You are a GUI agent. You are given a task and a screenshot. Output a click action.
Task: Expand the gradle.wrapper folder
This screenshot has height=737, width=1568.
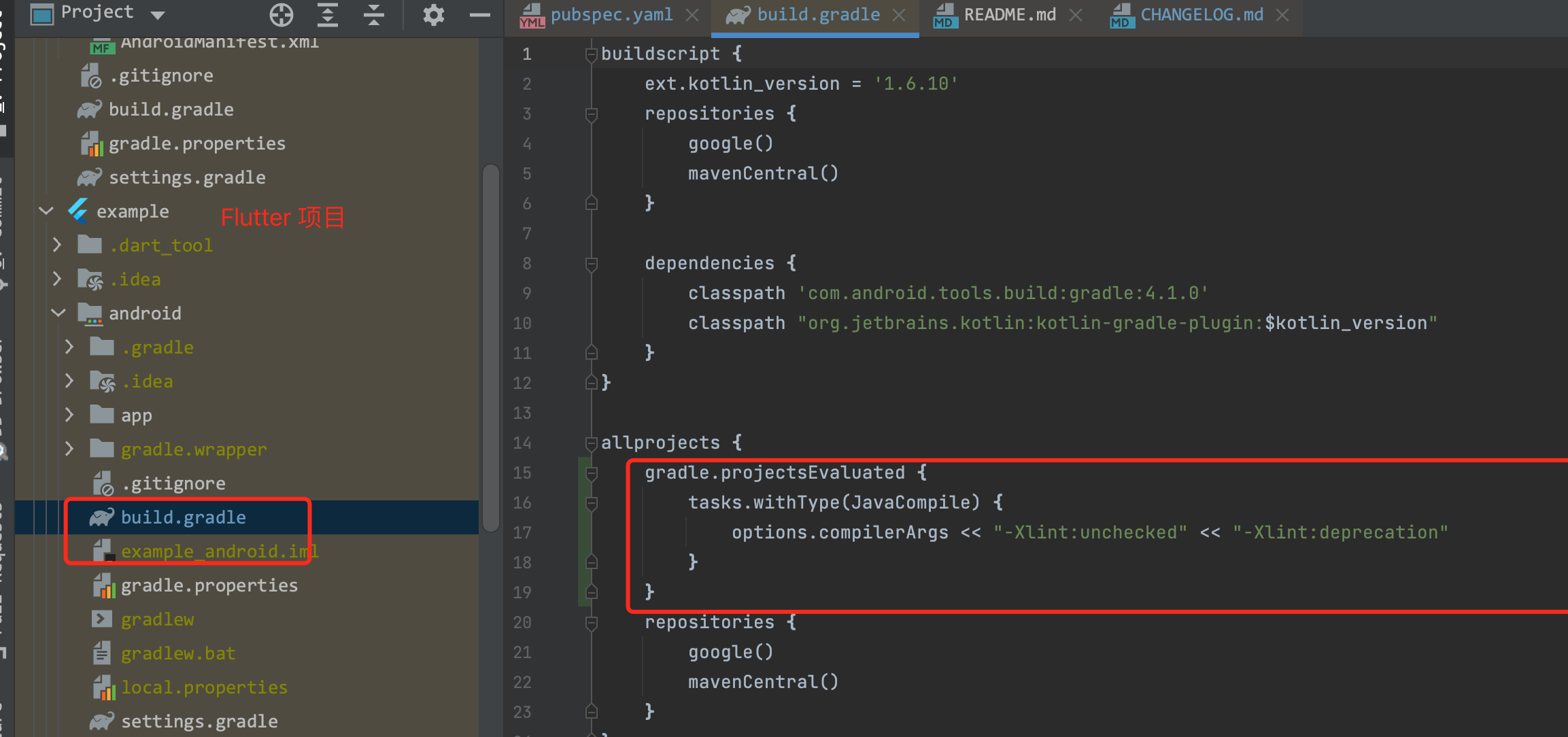click(x=69, y=449)
